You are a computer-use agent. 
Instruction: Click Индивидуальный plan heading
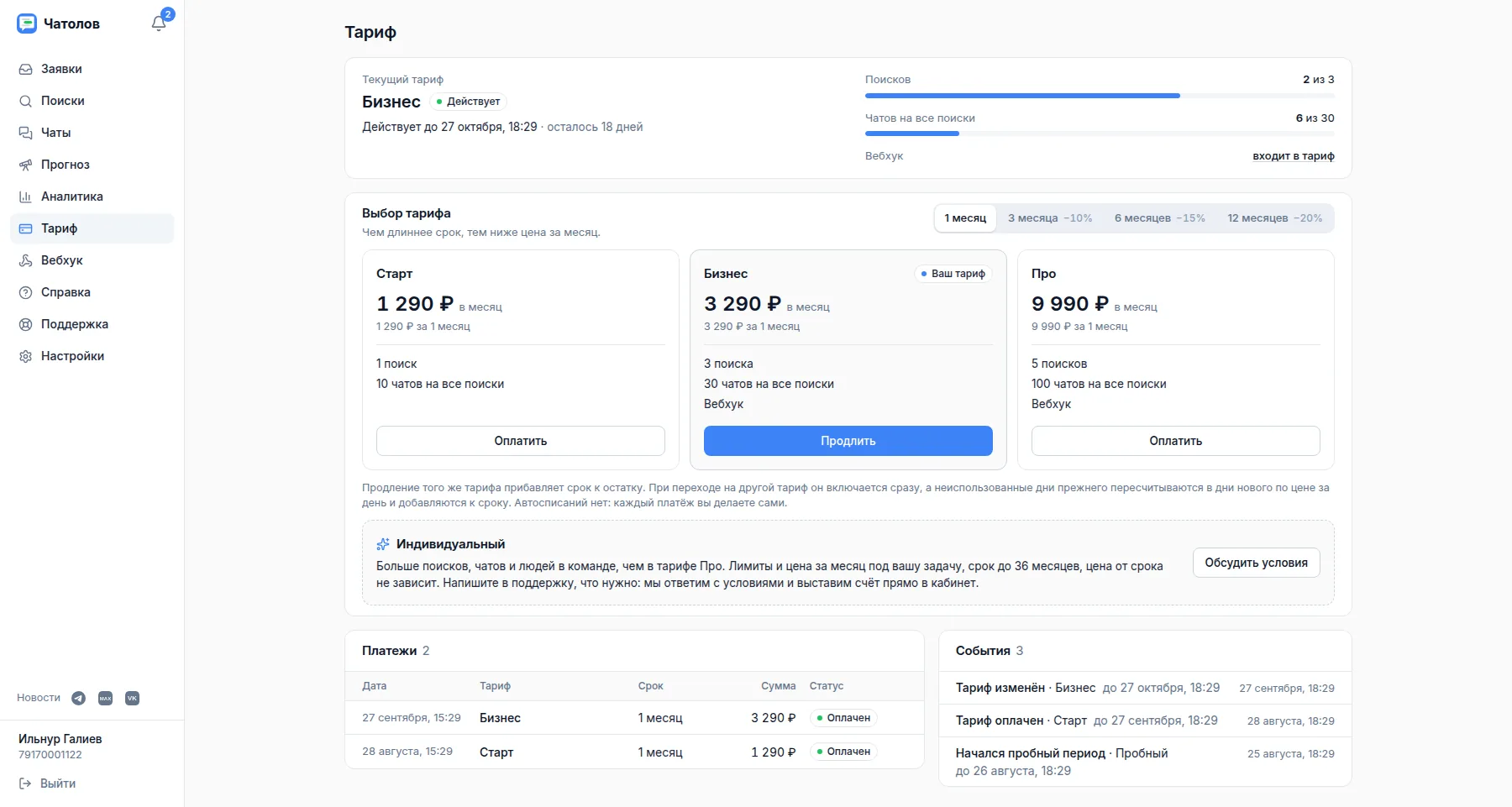point(450,544)
